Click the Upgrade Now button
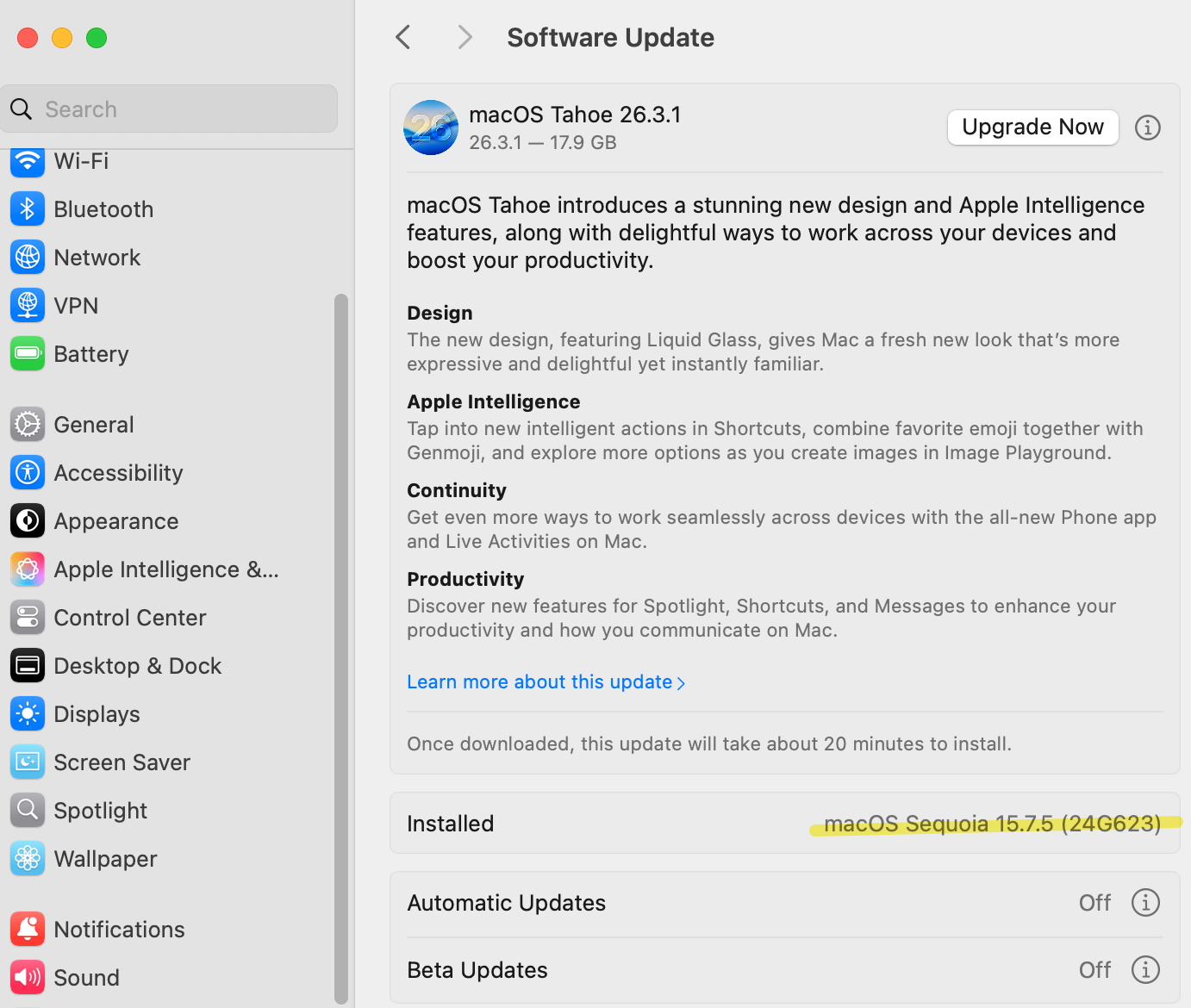 (1032, 128)
